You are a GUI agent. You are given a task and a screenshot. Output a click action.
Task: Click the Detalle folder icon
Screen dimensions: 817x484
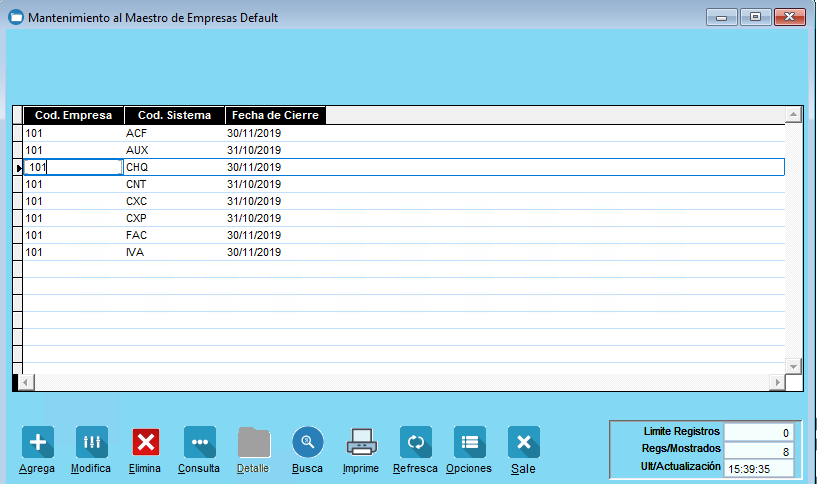(253, 442)
